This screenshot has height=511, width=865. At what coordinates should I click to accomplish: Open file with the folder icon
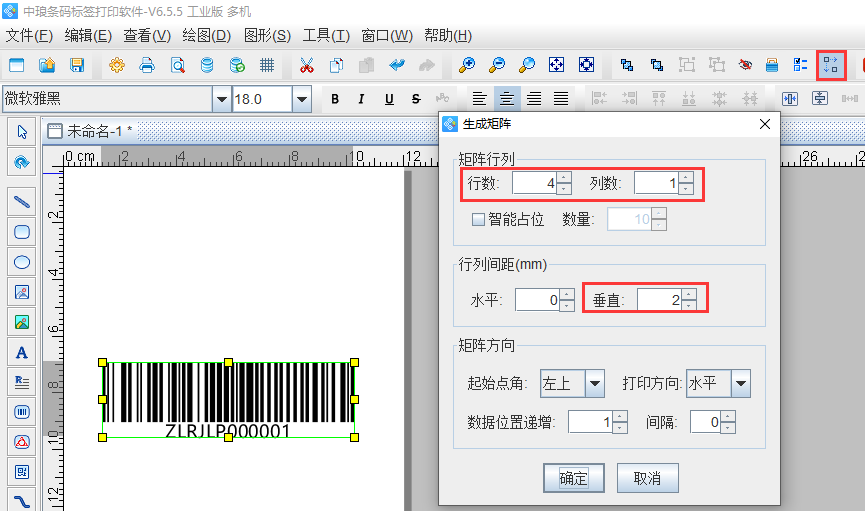47,65
